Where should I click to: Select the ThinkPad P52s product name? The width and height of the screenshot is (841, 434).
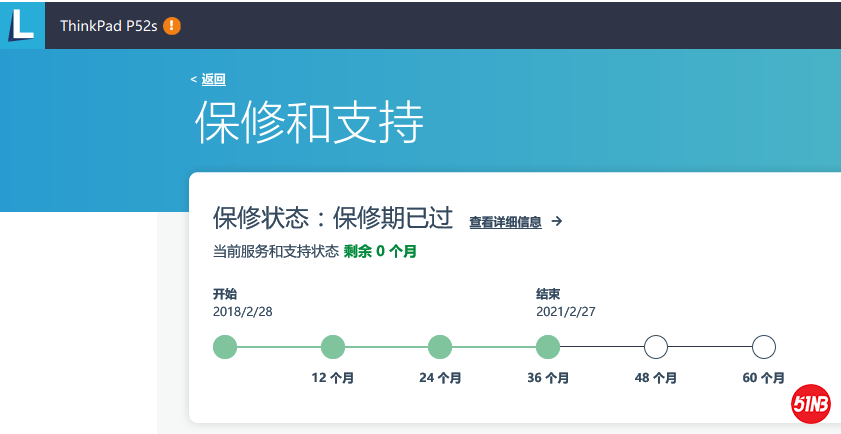[106, 26]
